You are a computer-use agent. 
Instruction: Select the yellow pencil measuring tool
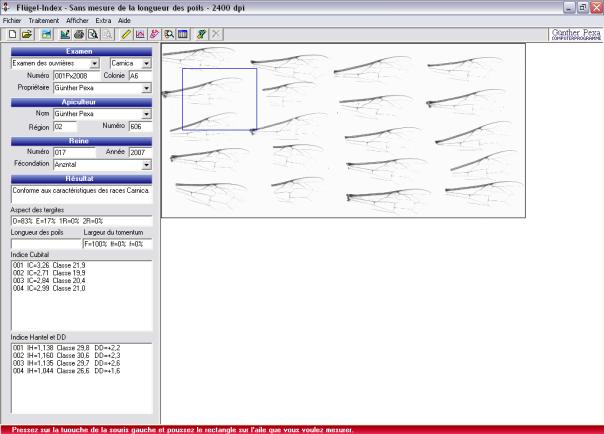click(x=126, y=34)
